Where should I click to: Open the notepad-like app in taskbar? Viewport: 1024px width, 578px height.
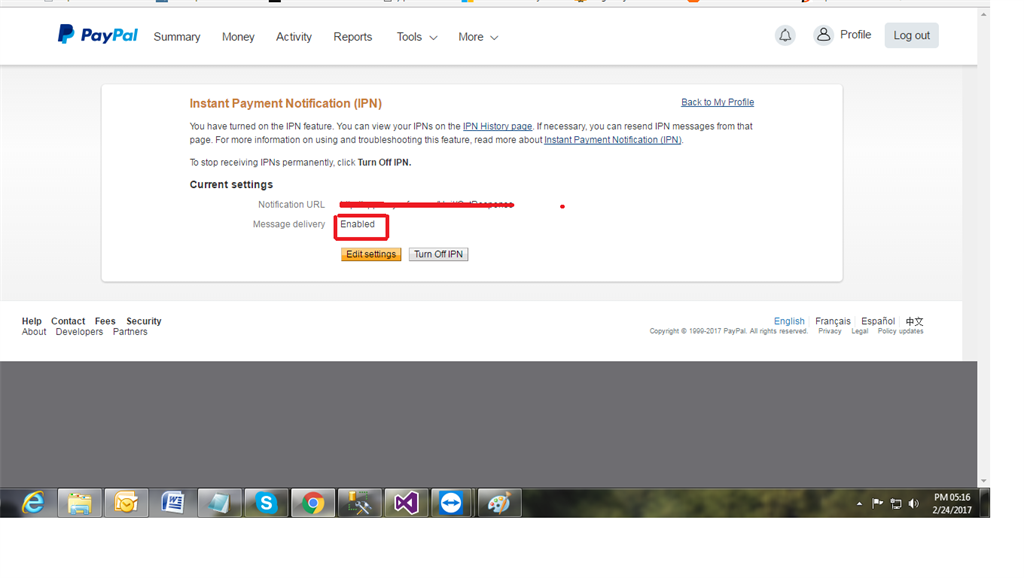point(219,503)
